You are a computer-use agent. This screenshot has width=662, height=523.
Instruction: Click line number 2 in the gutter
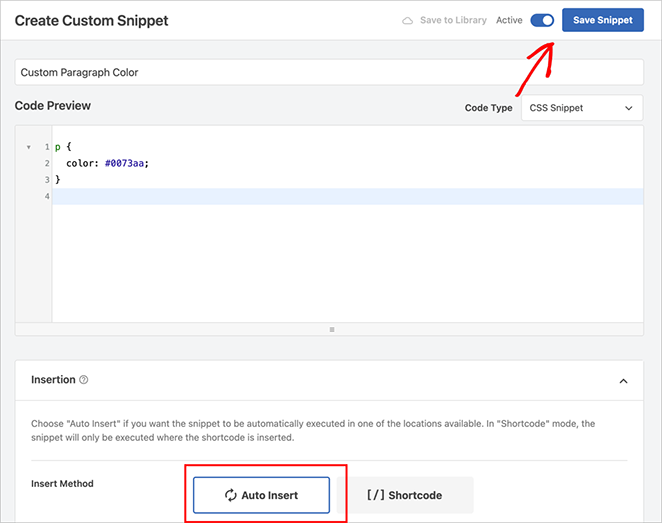click(x=46, y=163)
